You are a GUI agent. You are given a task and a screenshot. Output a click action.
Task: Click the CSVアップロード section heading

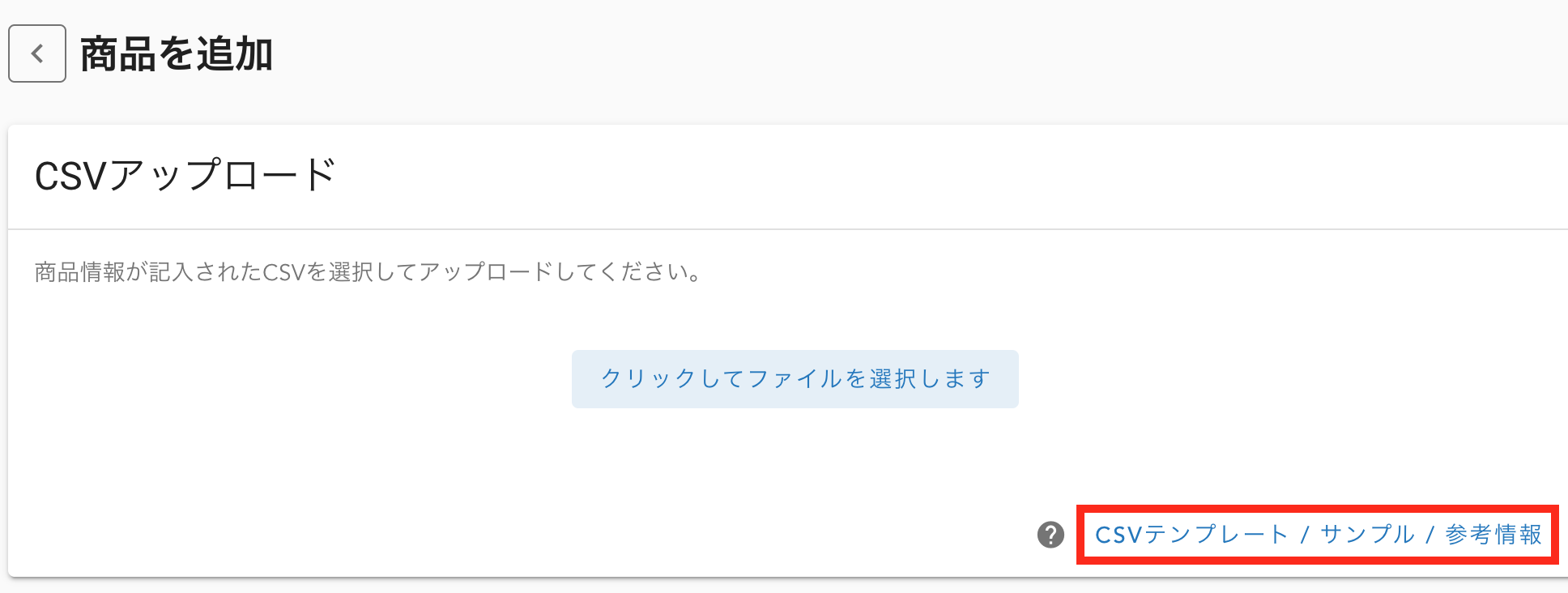[x=185, y=175]
